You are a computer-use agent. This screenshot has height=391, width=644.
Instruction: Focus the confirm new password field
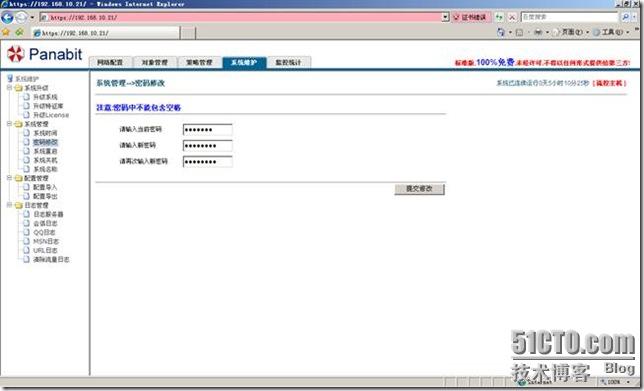tap(207, 161)
